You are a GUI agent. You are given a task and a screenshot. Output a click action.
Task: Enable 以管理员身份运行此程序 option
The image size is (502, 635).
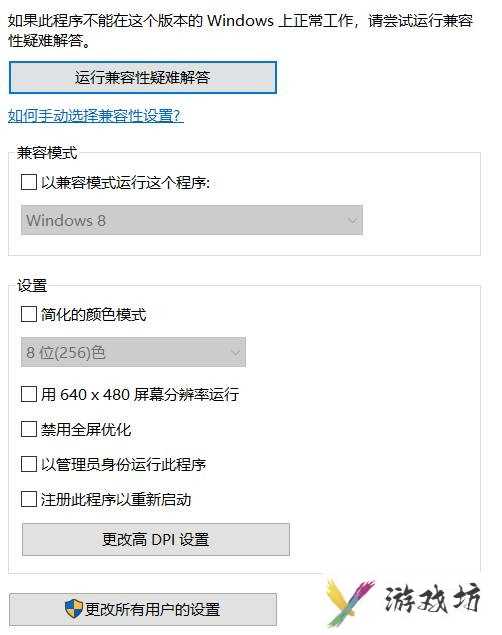coord(29,464)
